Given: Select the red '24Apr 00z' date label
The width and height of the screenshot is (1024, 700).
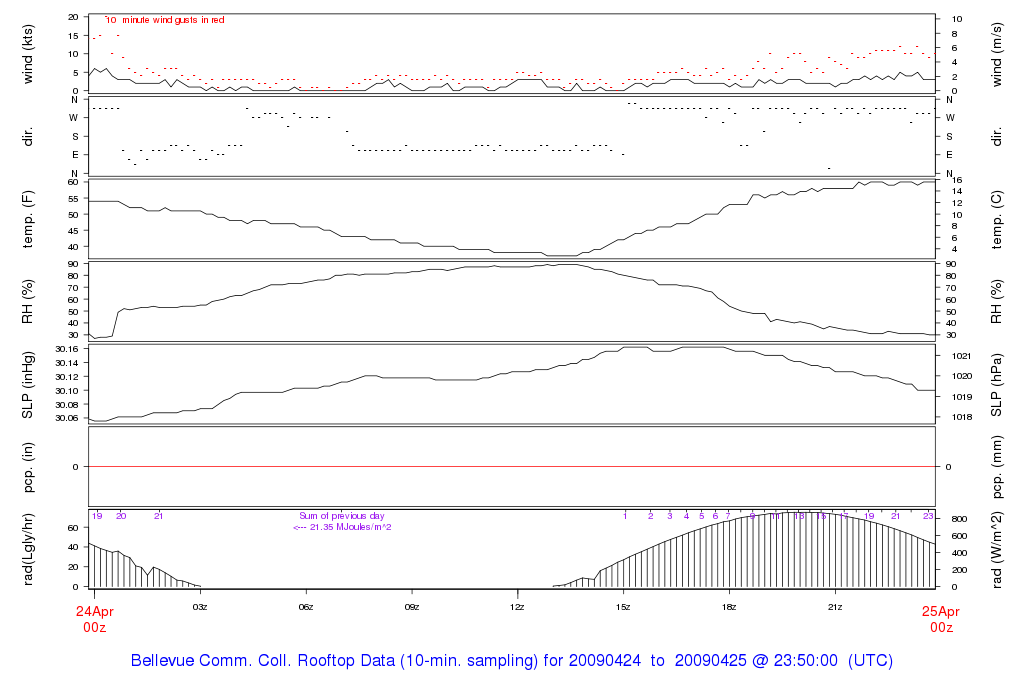Looking at the screenshot, I should point(95,619).
